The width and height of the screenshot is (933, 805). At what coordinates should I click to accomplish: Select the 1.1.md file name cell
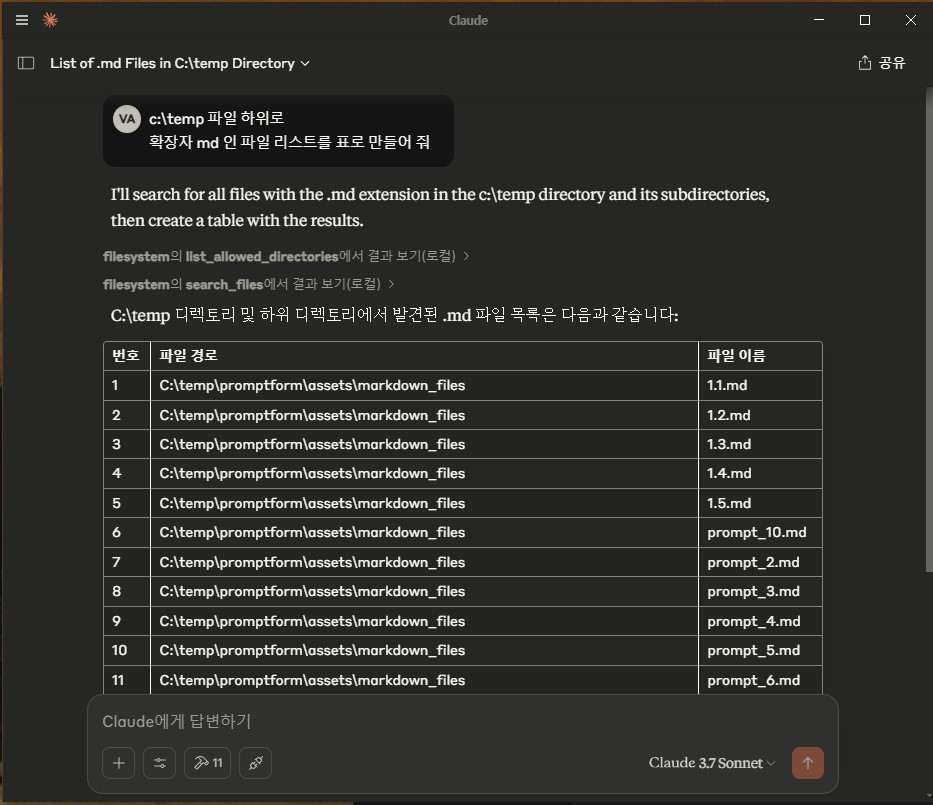(760, 386)
